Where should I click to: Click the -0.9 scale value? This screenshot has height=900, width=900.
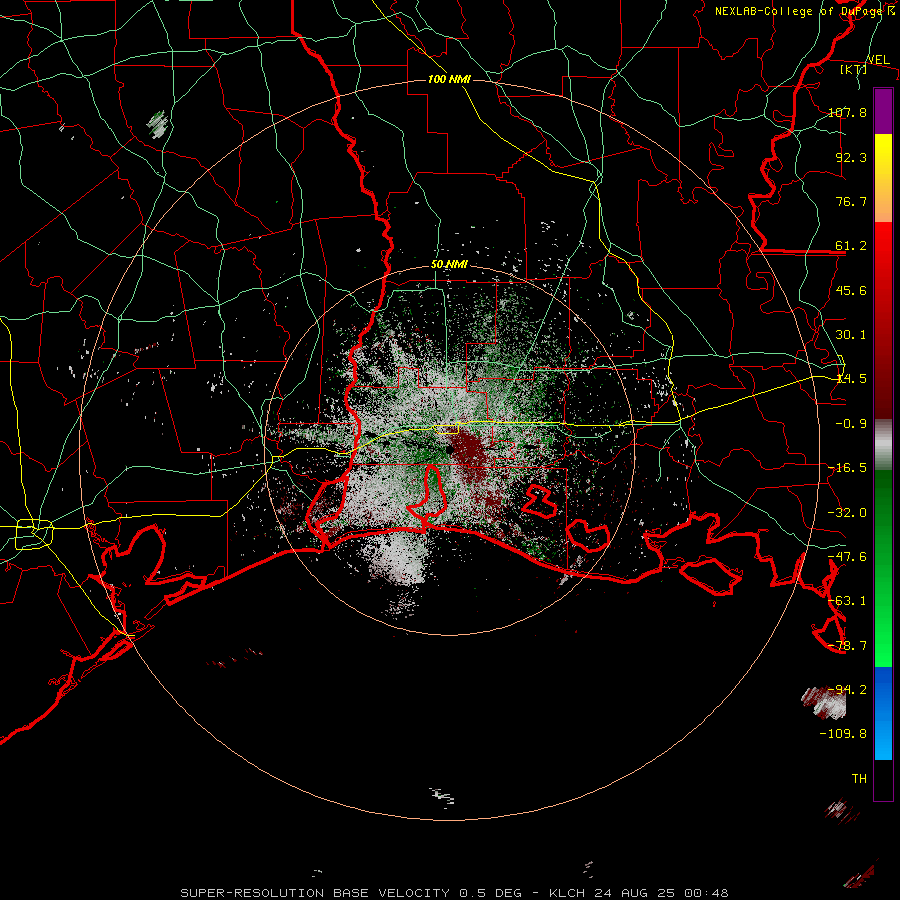point(851,424)
